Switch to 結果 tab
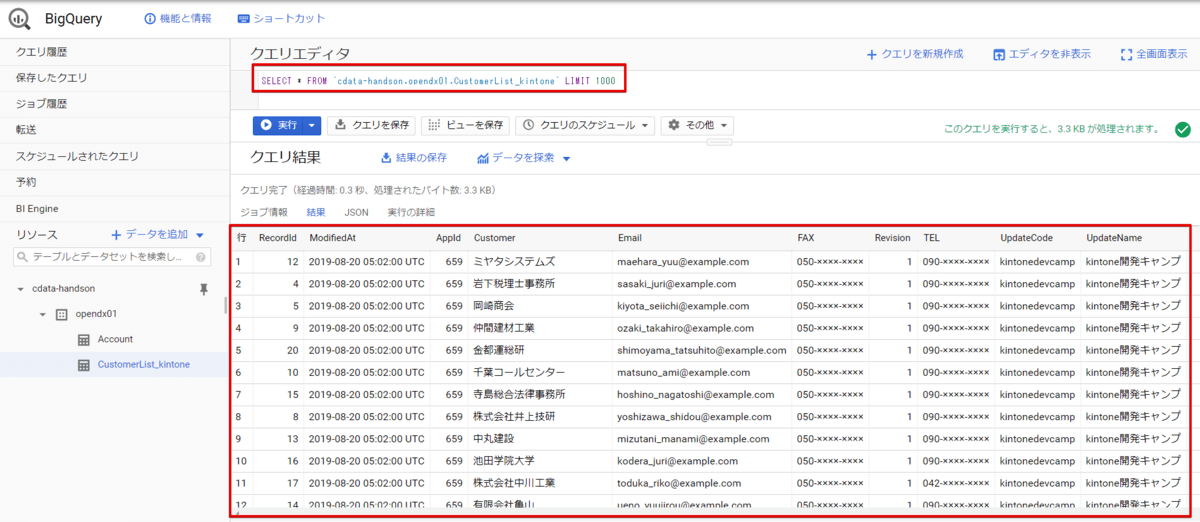1200x522 pixels. [x=316, y=212]
